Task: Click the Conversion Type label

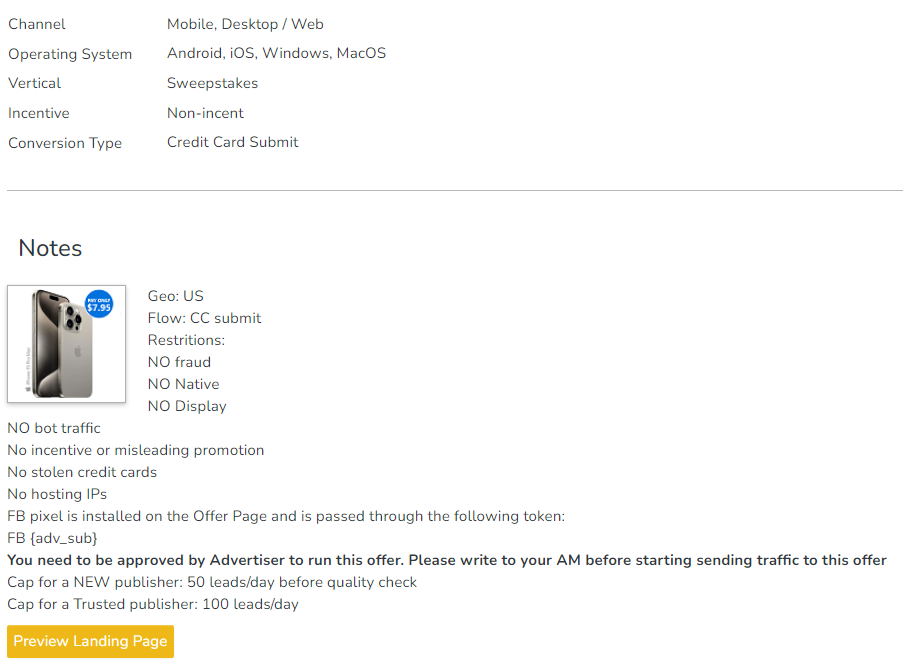Action: 65,143
